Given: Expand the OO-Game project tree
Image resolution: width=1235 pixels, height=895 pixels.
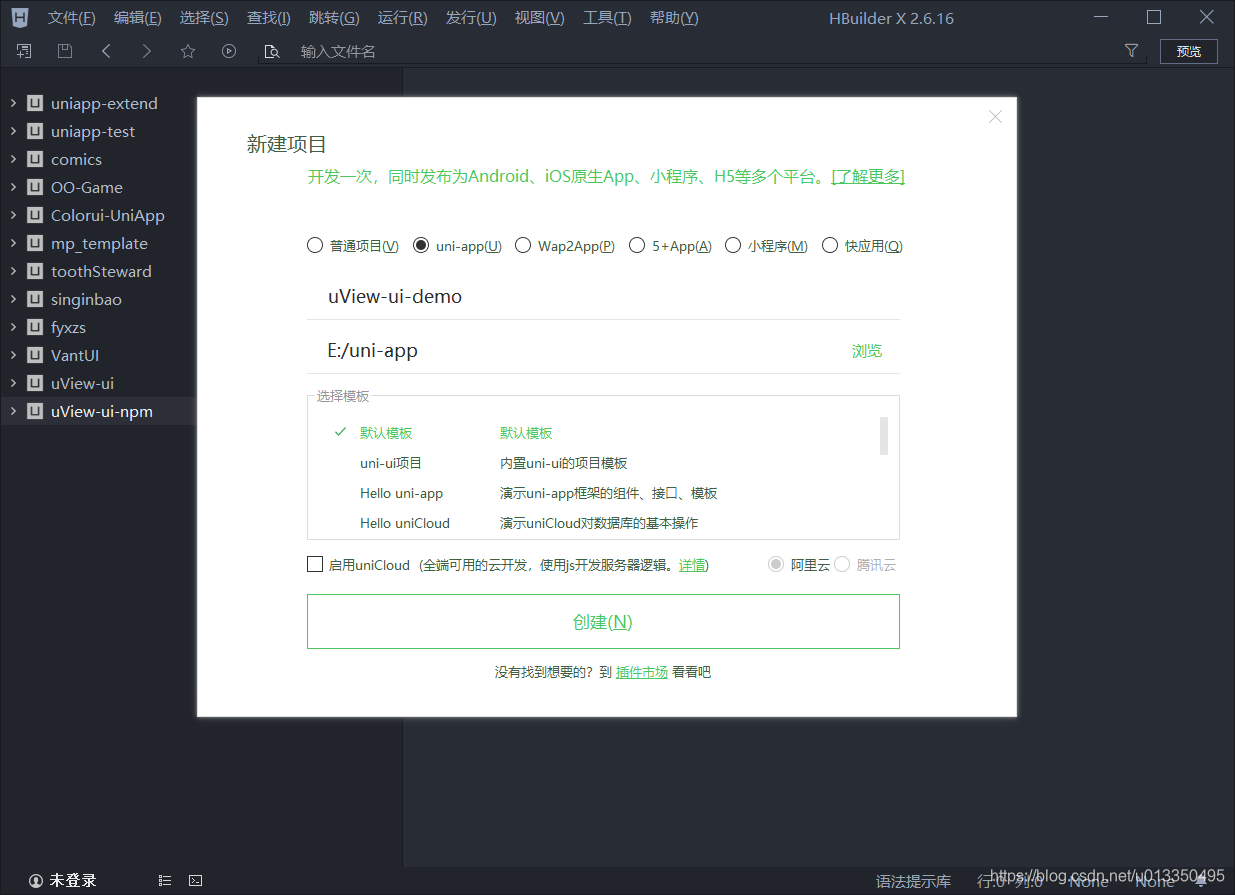Looking at the screenshot, I should click(x=13, y=187).
